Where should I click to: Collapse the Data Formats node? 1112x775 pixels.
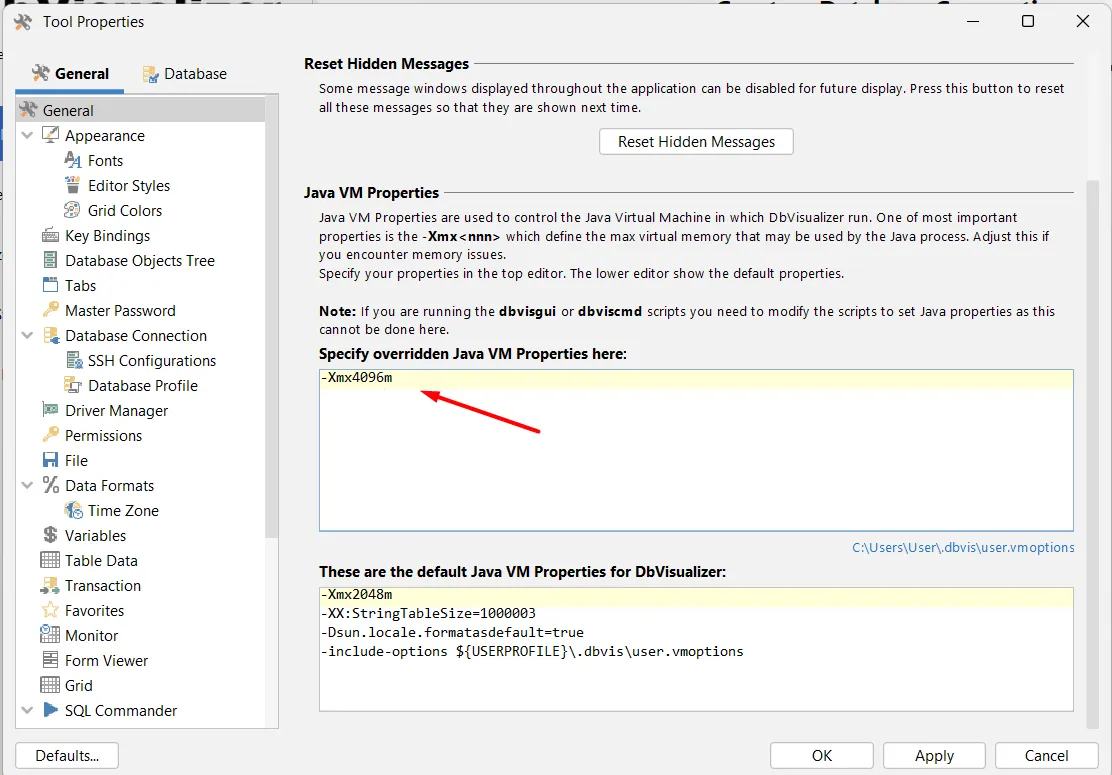pos(27,485)
